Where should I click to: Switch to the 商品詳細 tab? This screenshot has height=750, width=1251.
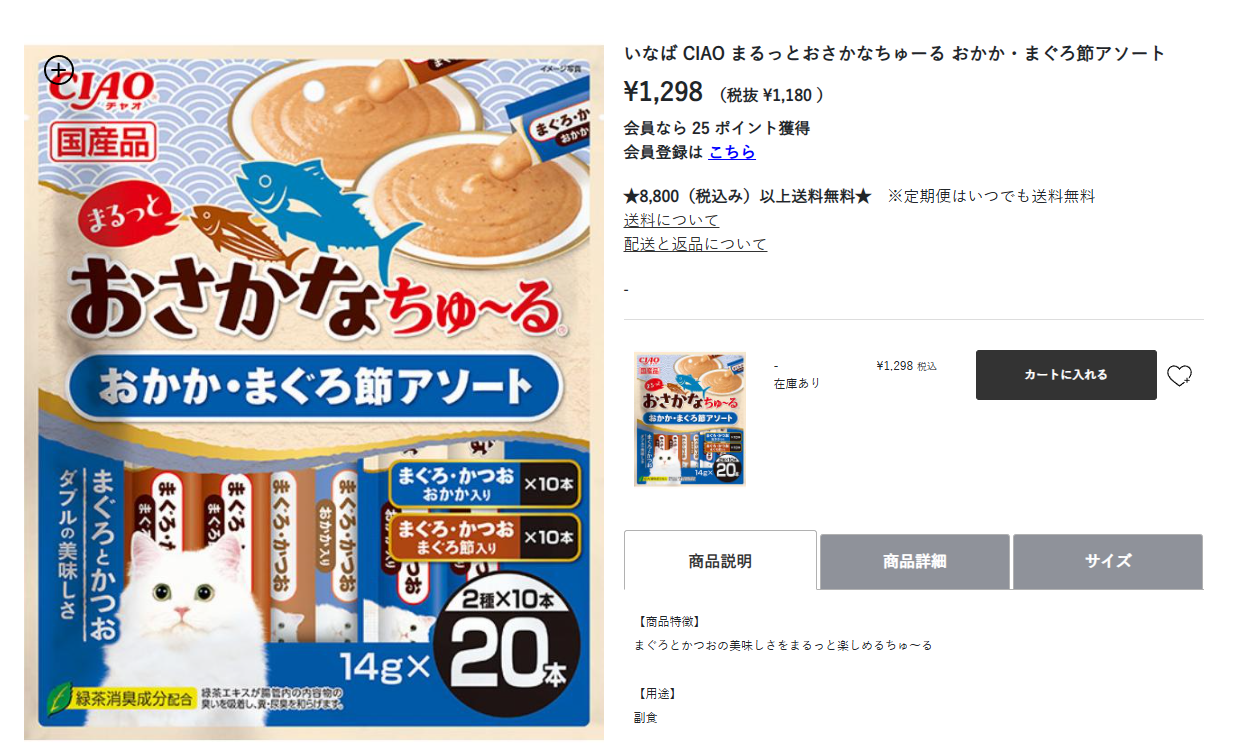tap(914, 561)
